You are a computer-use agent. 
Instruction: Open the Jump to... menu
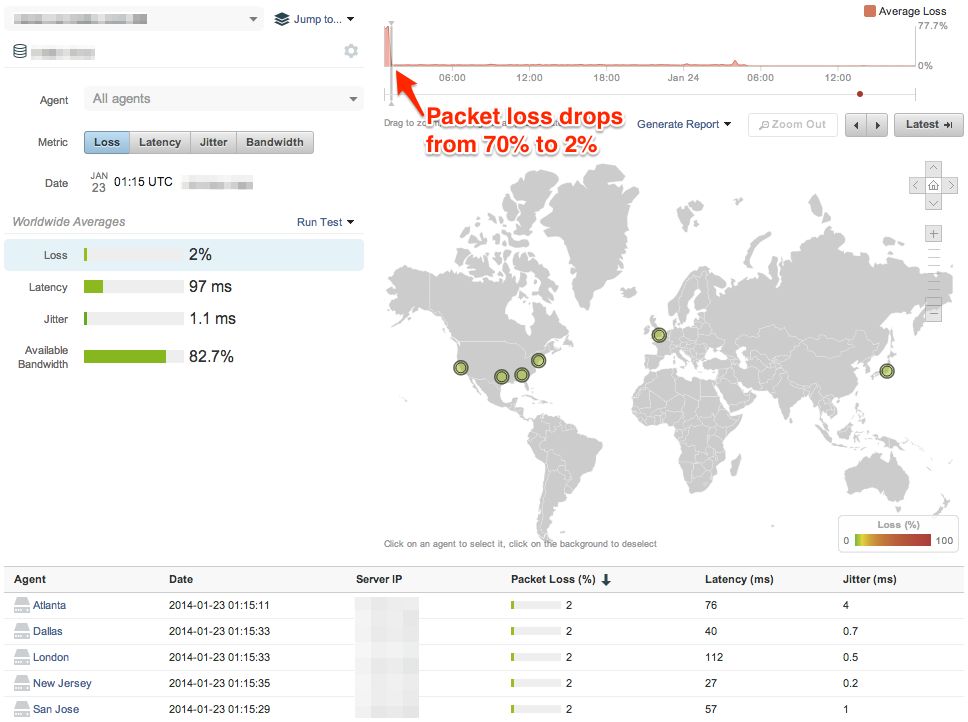[x=314, y=19]
